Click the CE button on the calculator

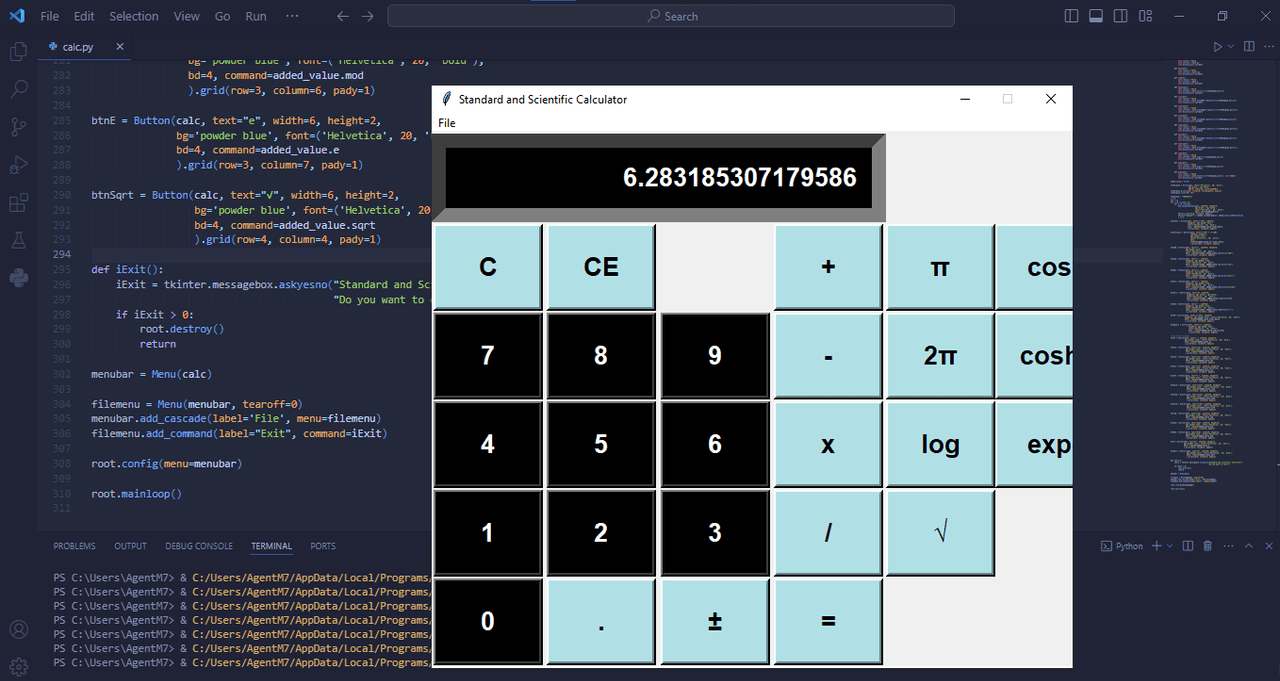[x=601, y=267]
